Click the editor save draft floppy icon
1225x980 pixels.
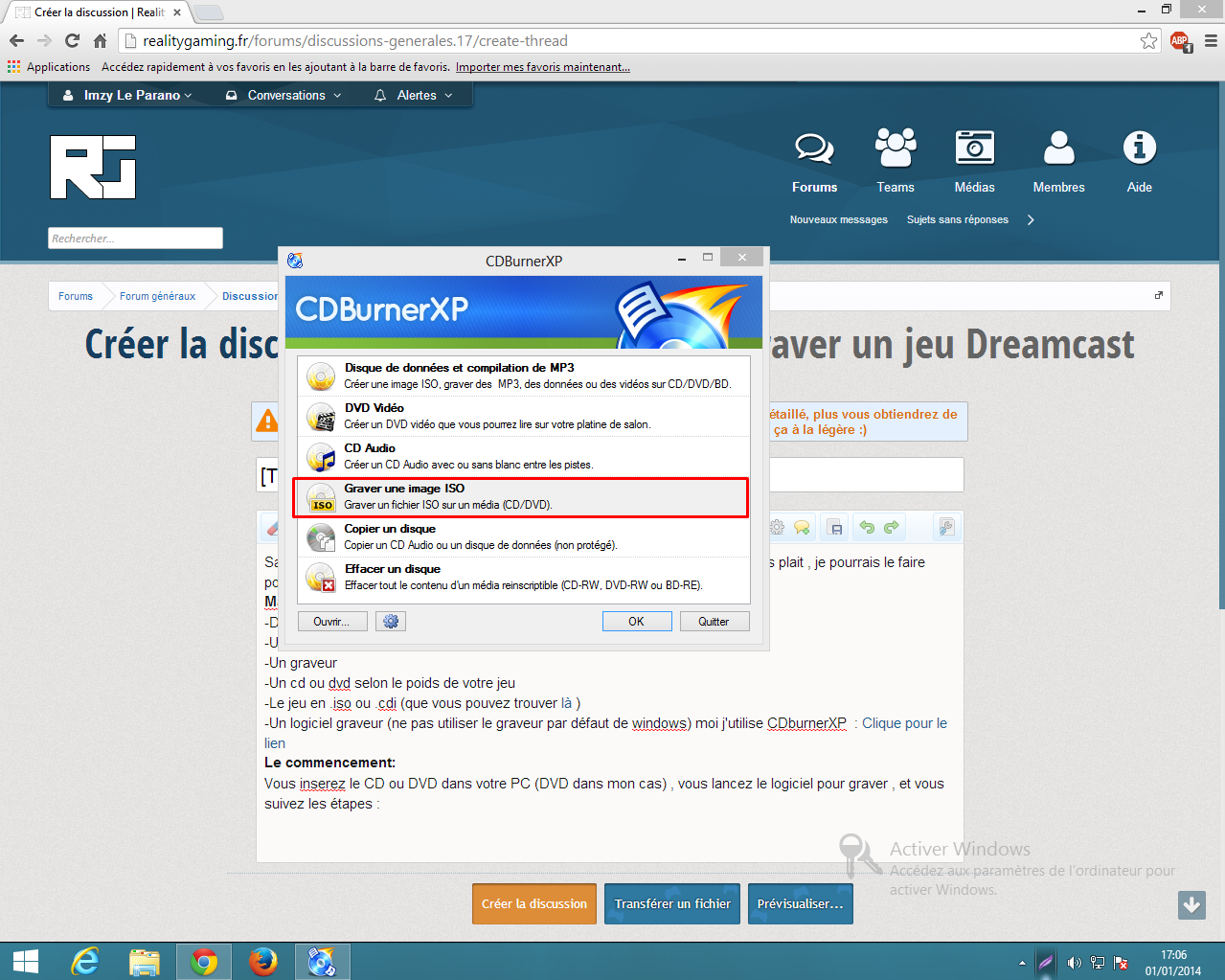coord(835,528)
